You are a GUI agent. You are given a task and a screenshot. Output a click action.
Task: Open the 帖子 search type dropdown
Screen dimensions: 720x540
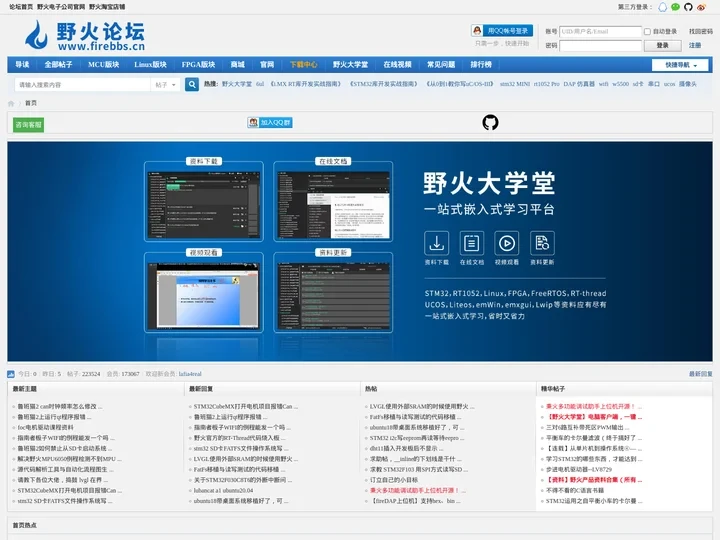pos(165,85)
